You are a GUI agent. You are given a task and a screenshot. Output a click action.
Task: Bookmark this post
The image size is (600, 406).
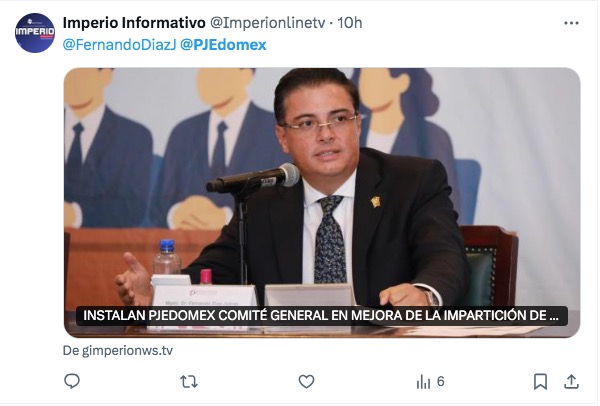point(540,382)
